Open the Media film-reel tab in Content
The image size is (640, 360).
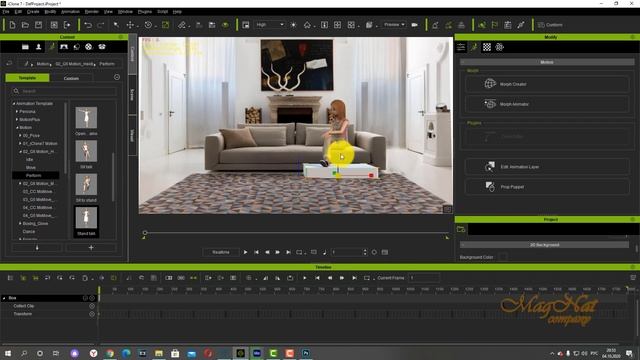[x=89, y=47]
